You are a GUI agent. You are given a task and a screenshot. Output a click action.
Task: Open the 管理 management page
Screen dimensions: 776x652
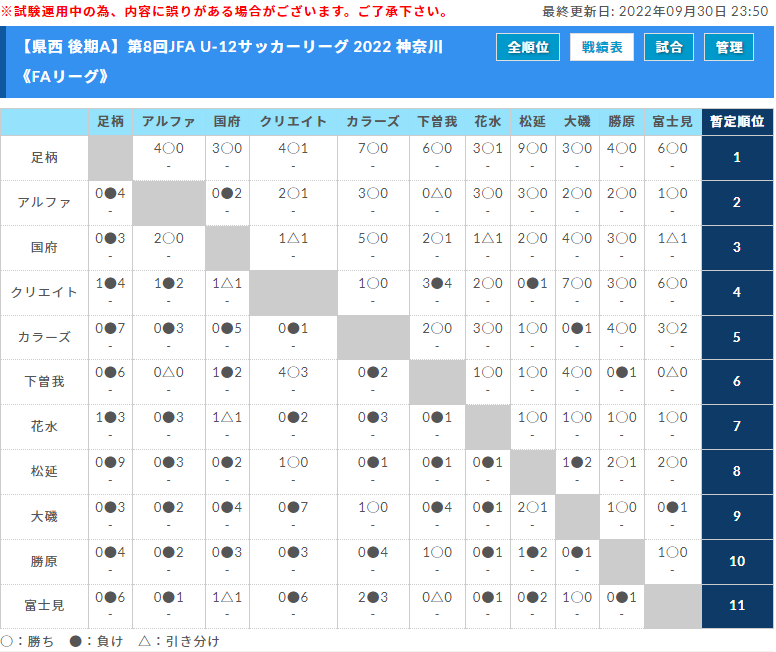pos(728,47)
